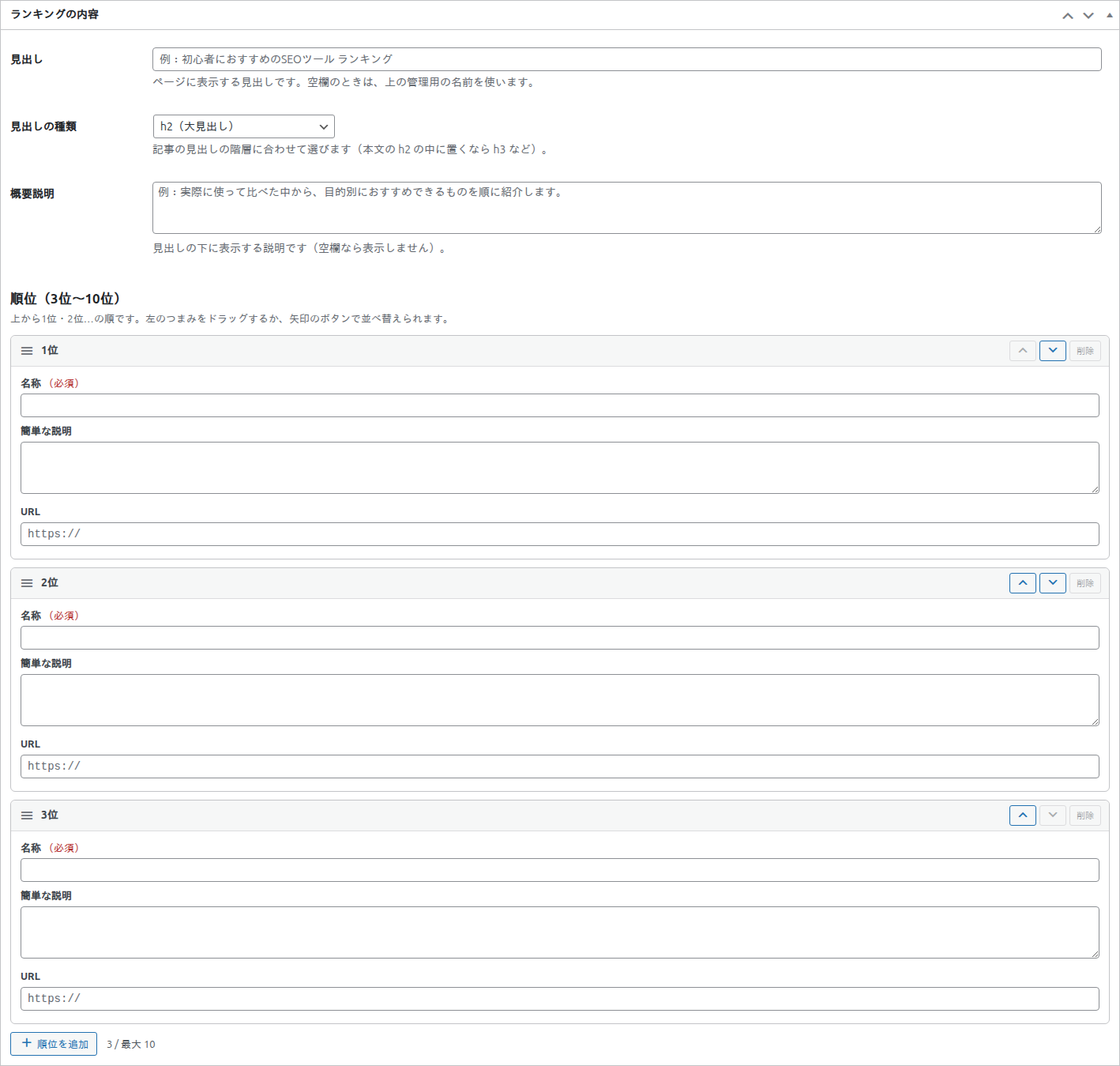
Task: Click the 簡単な説明 textarea of 3位
Action: [x=559, y=932]
